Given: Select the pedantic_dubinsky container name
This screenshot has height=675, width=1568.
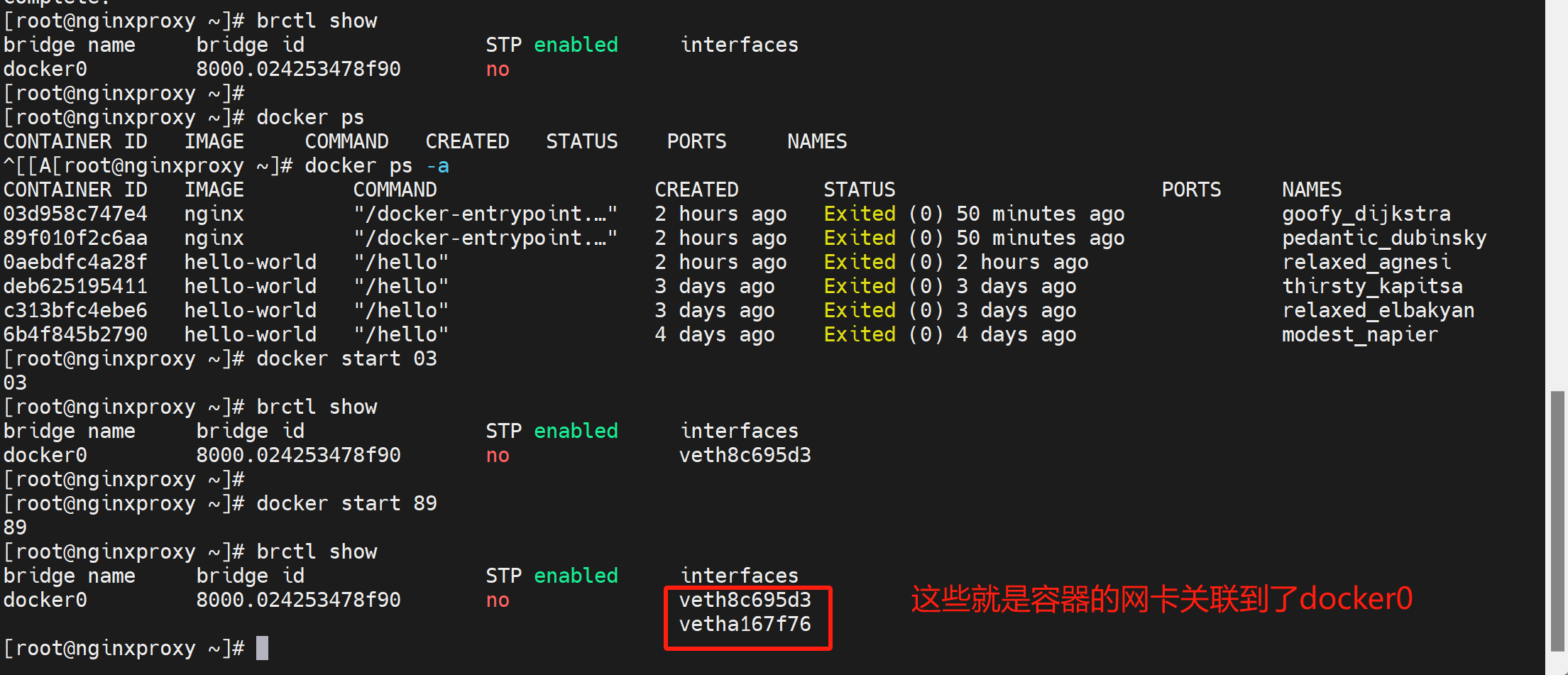Looking at the screenshot, I should tap(1383, 238).
